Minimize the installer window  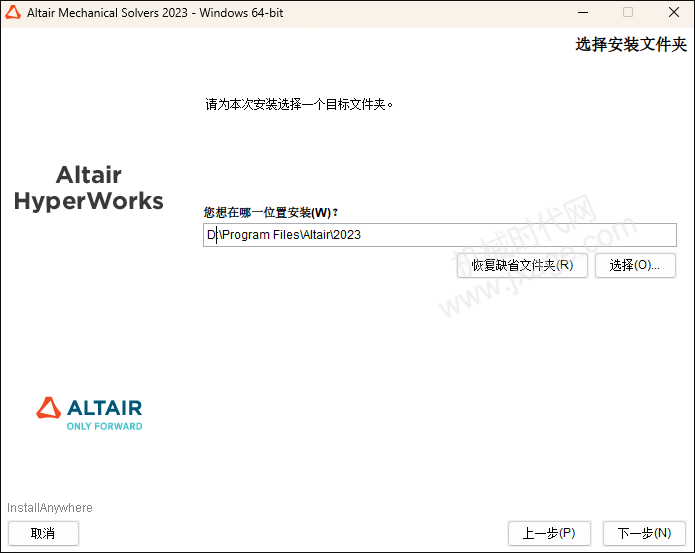[x=583, y=12]
